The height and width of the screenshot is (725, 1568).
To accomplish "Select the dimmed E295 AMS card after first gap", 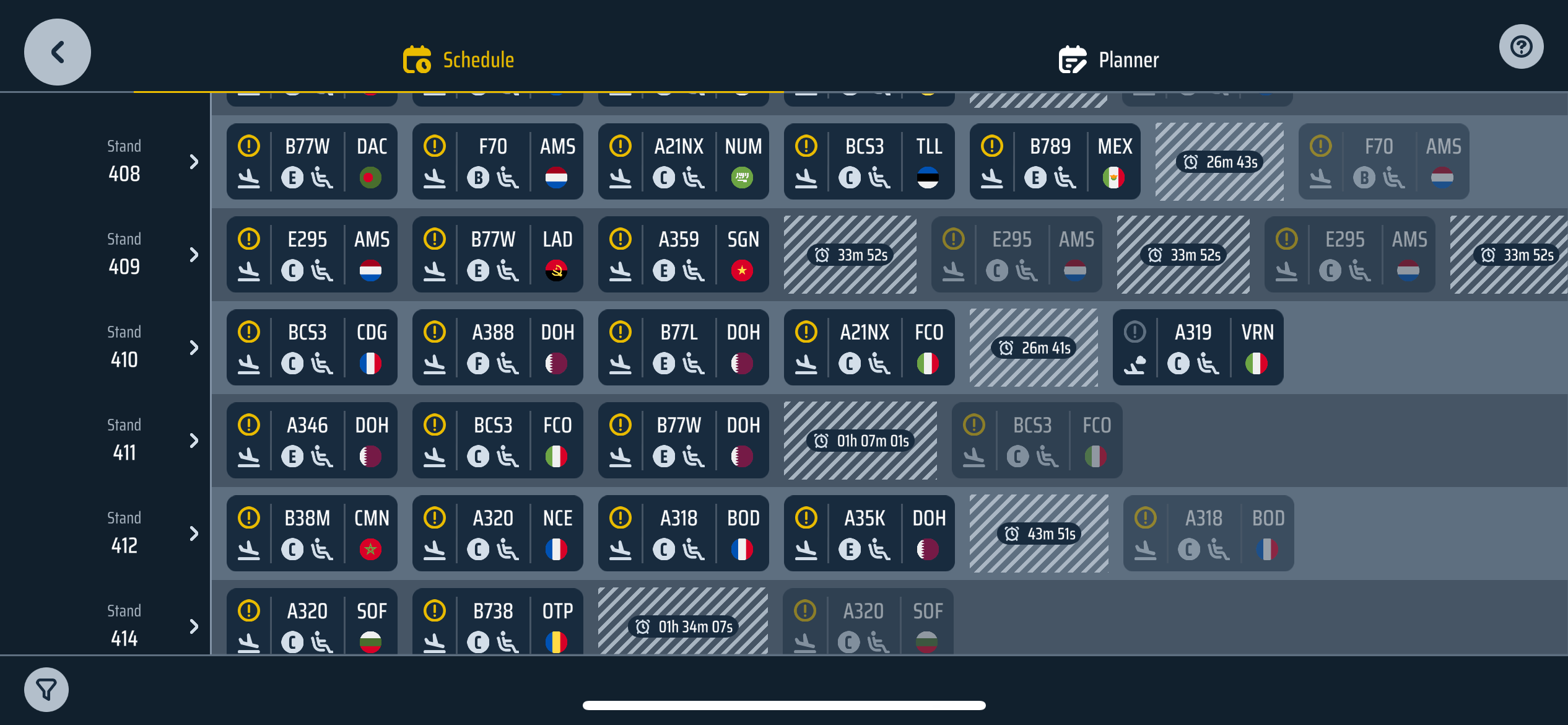I will click(x=1016, y=255).
